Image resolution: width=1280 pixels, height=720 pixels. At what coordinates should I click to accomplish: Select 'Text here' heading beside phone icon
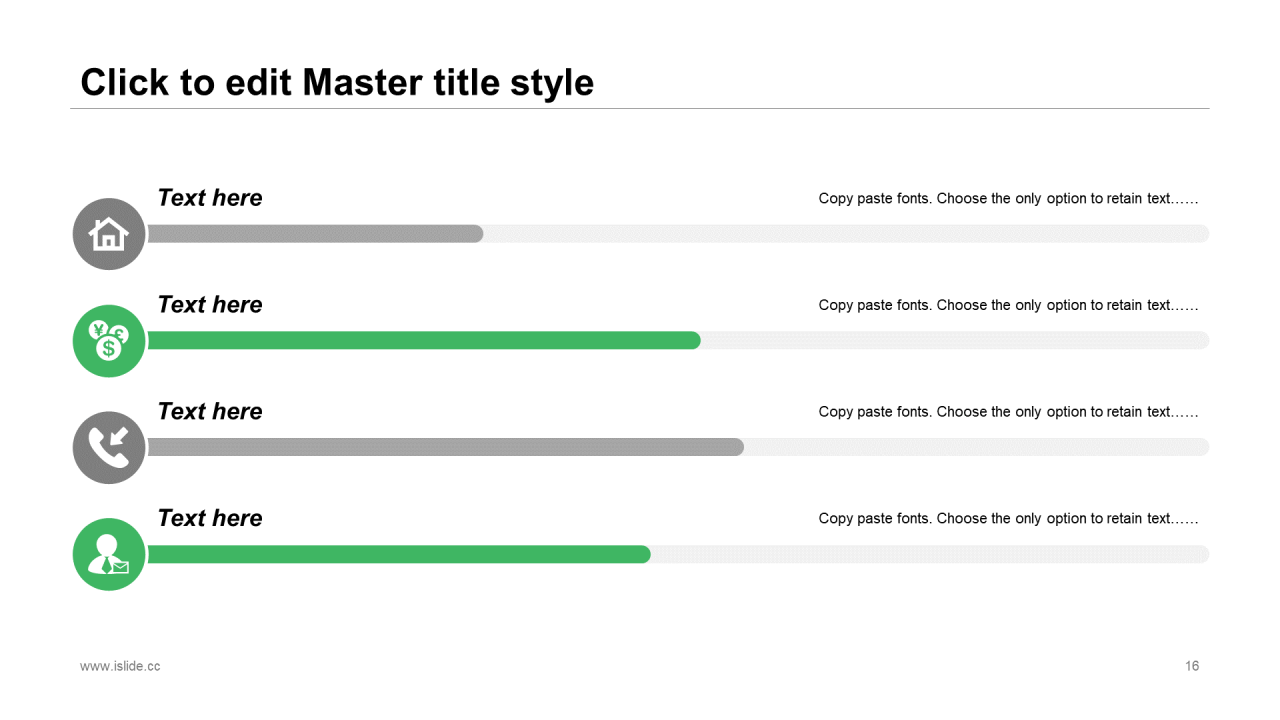pos(210,411)
